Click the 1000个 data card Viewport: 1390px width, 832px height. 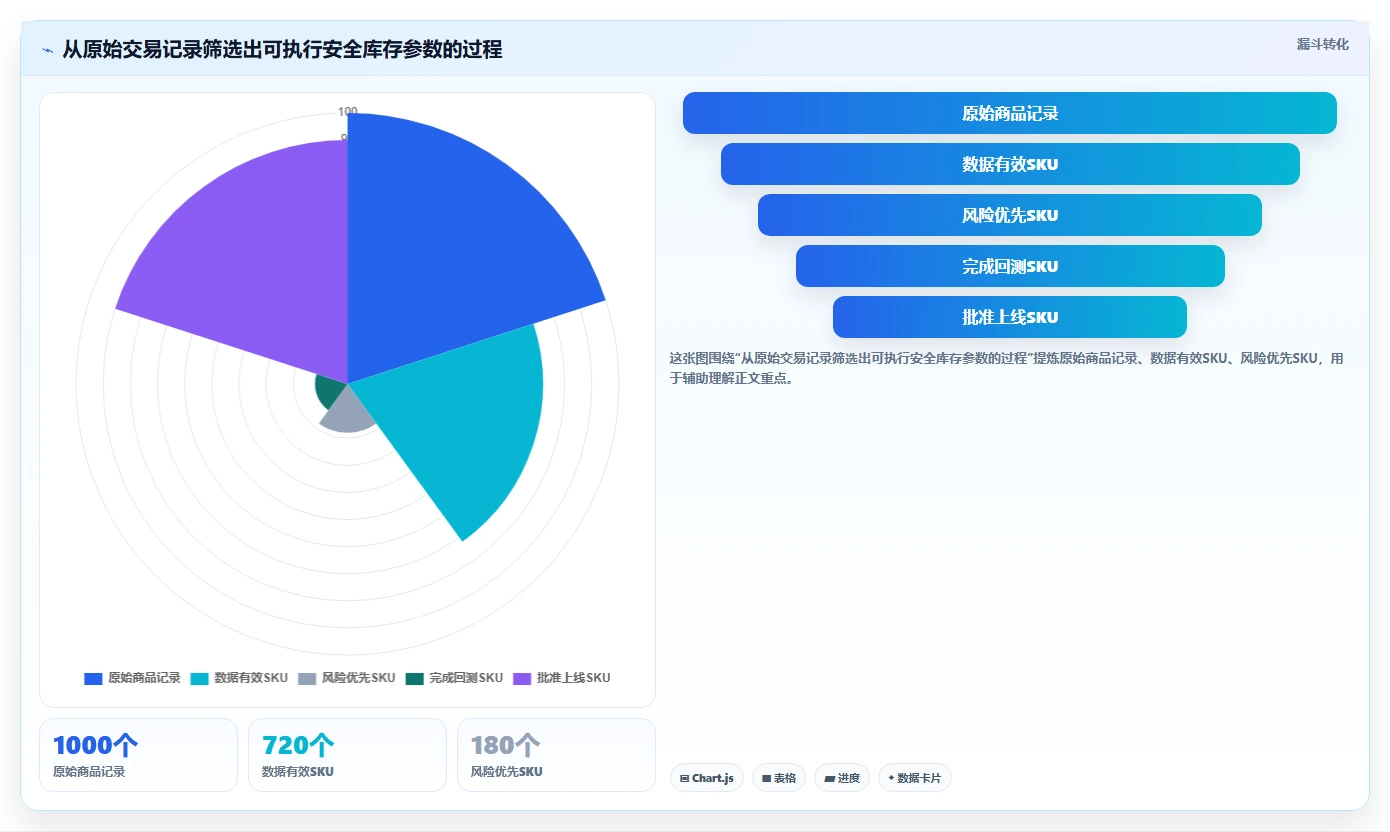point(138,755)
